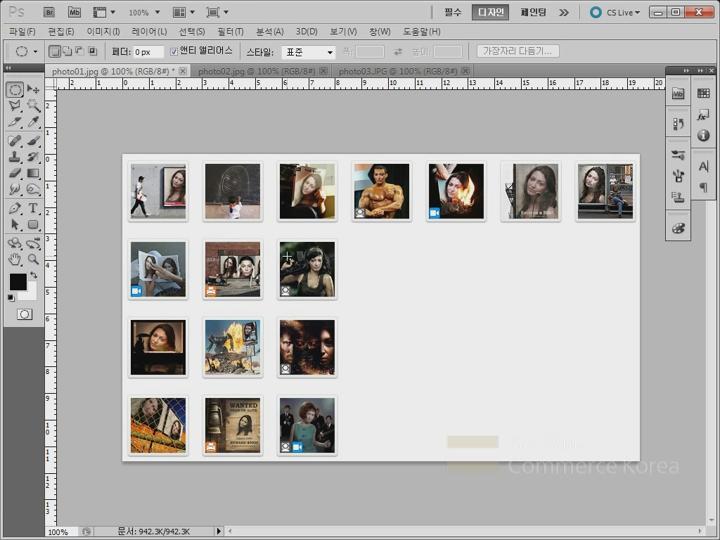
Task: Select the Brush tool
Action: click(33, 140)
